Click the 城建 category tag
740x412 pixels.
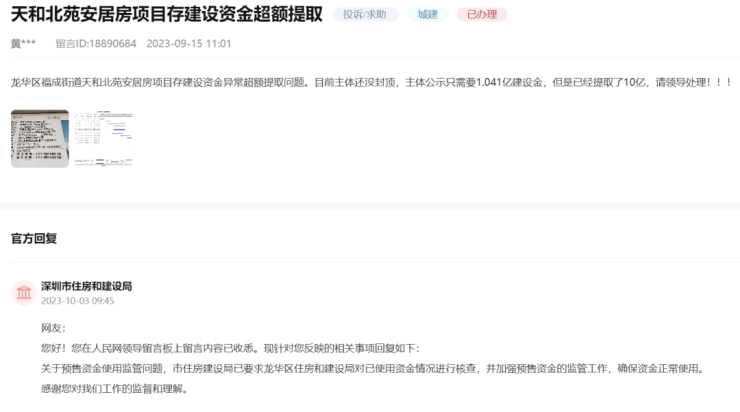coord(428,15)
